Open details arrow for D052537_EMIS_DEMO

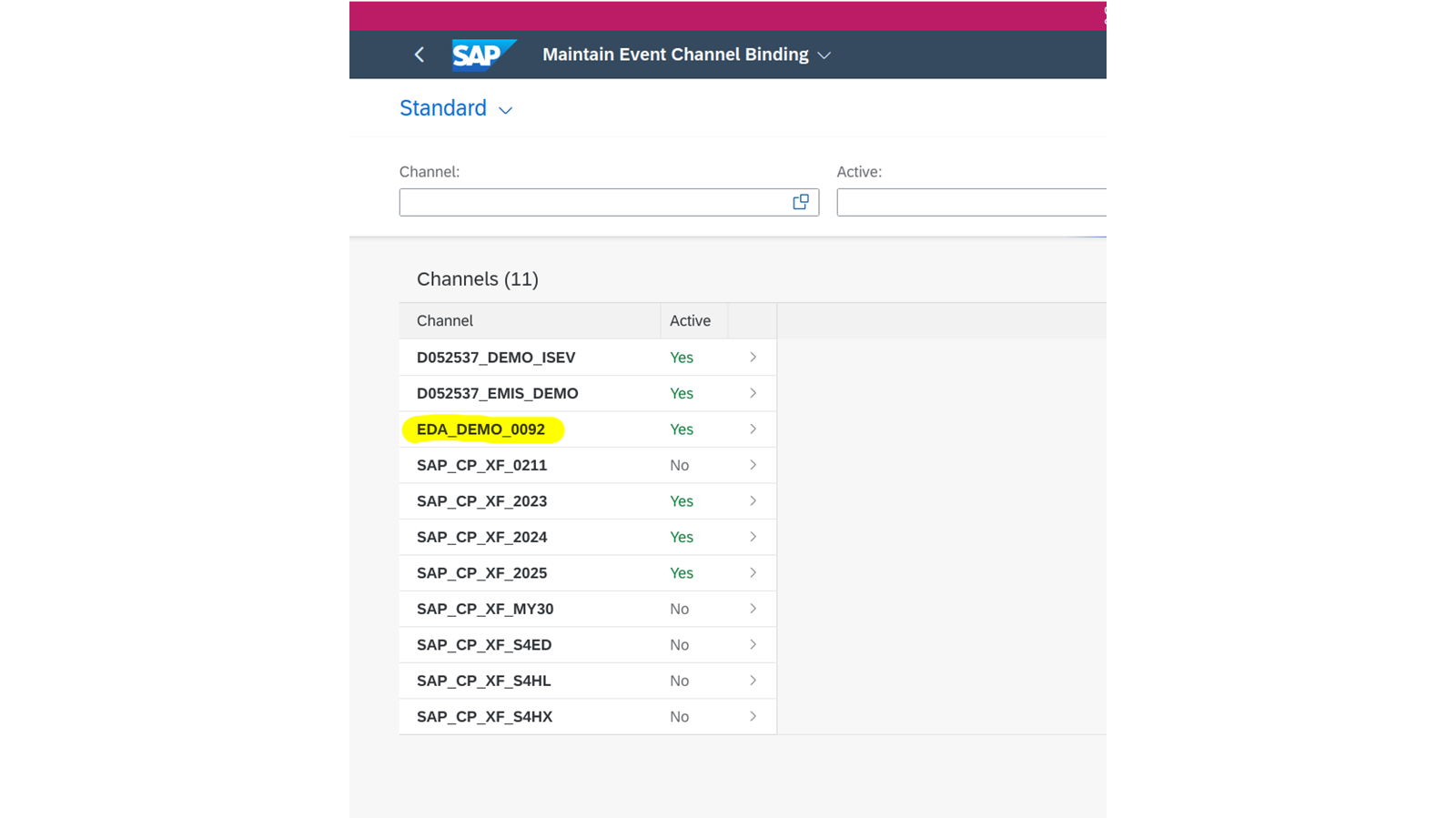coord(753,393)
